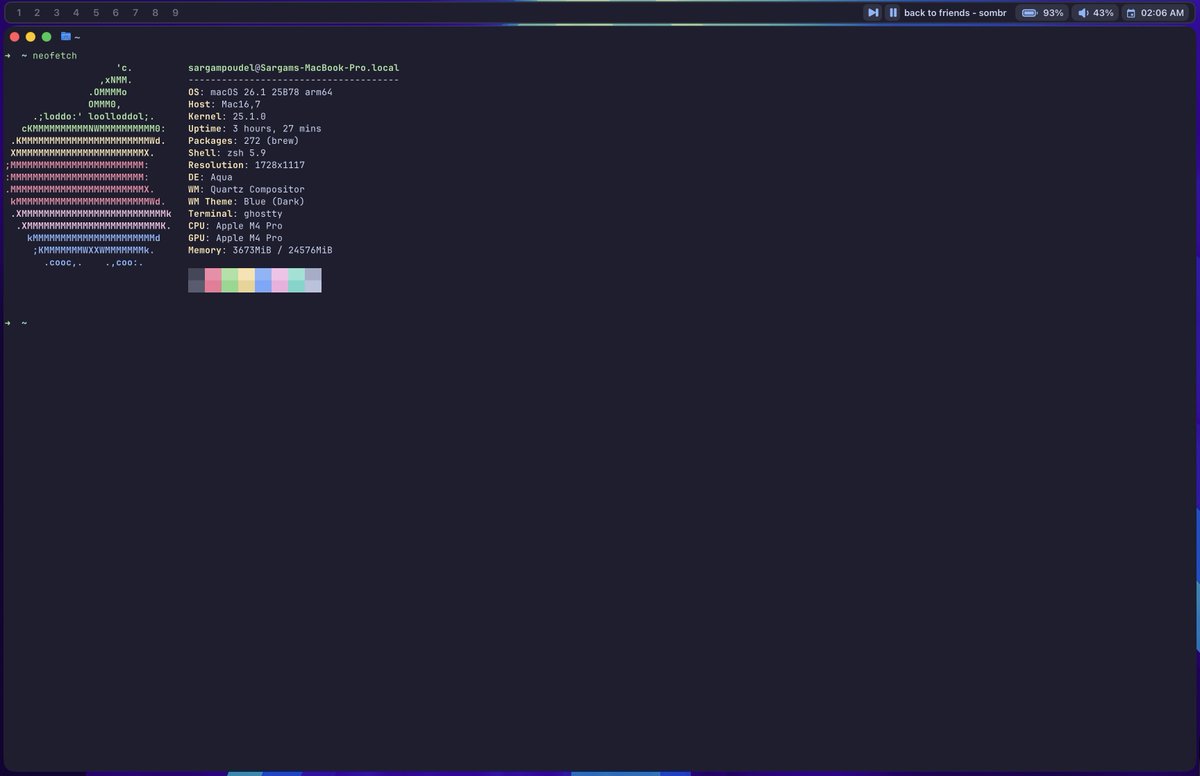The width and height of the screenshot is (1200, 776).
Task: Switch to workspace 3
Action: (56, 13)
